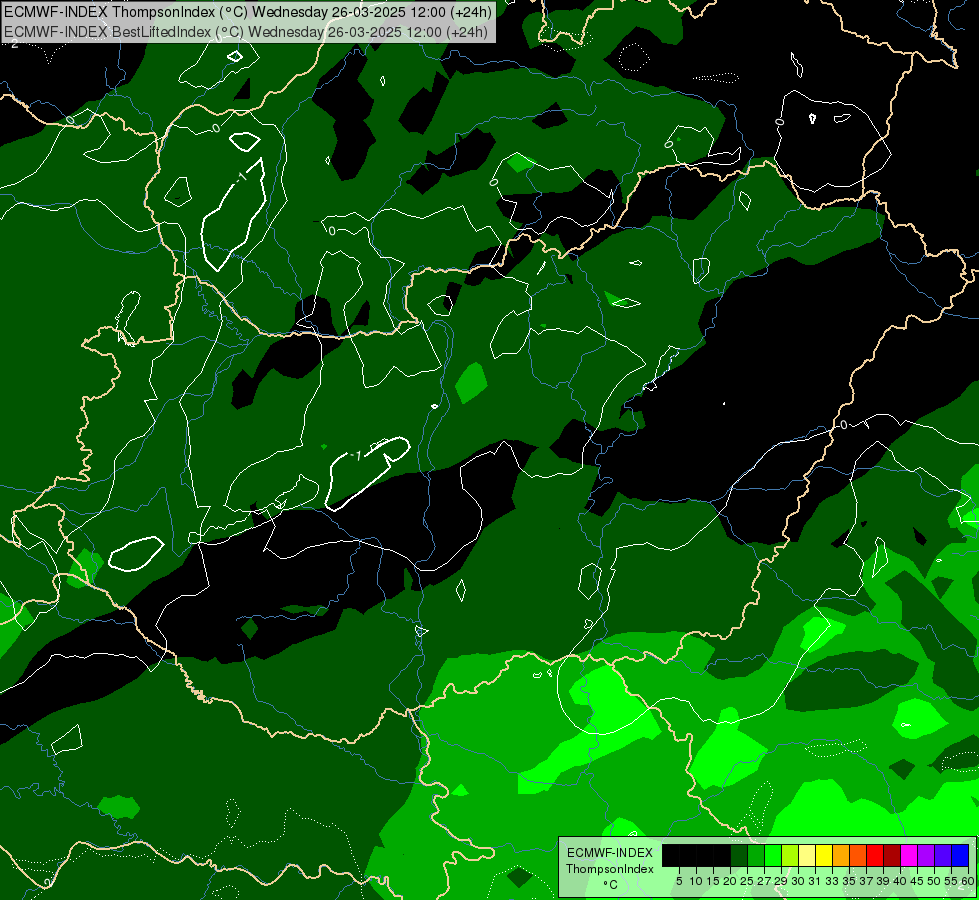Click legend tick value 35
Screen dimensions: 979x900
tap(849, 881)
